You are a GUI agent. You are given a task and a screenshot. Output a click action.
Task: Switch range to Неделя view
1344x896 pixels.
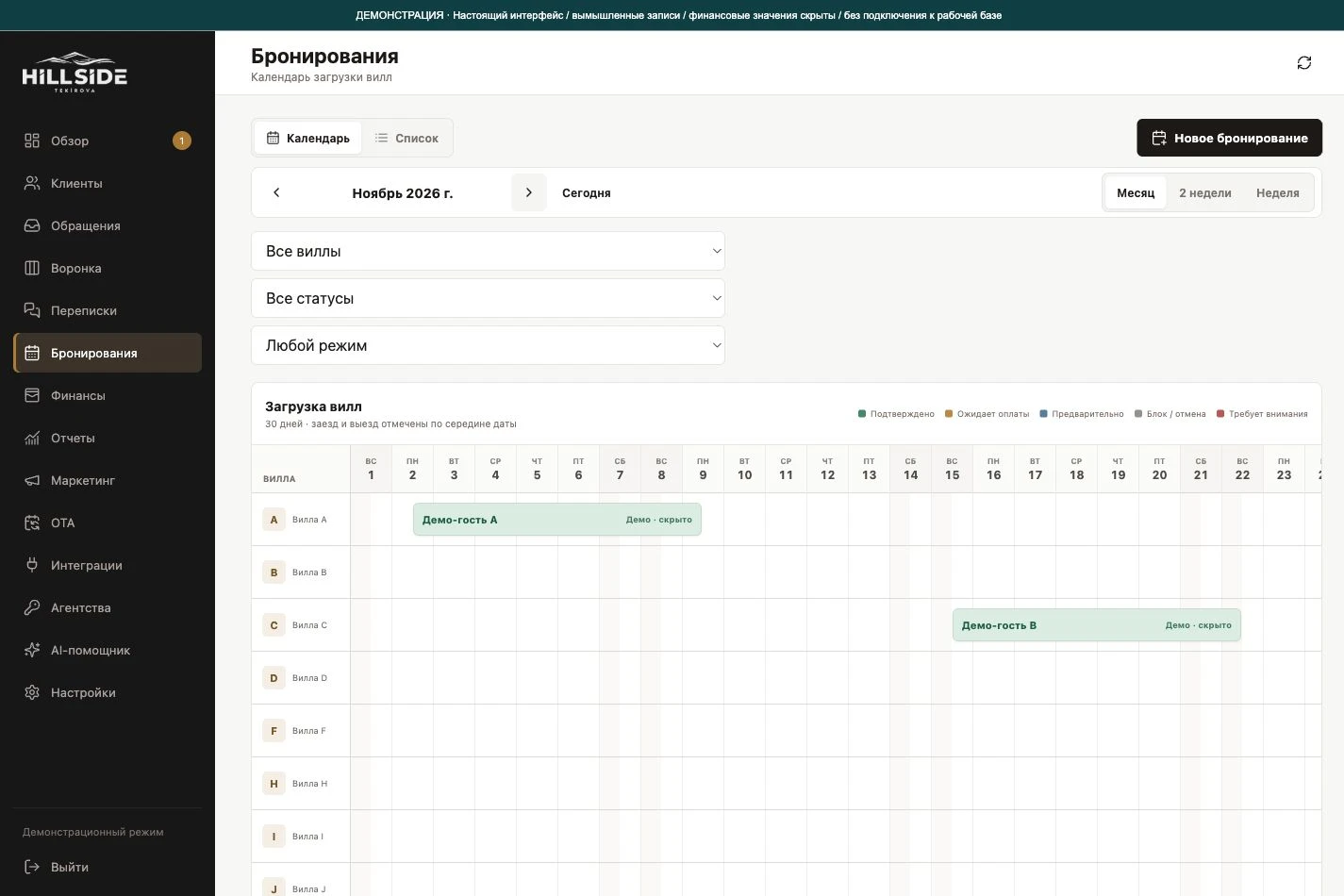point(1278,192)
